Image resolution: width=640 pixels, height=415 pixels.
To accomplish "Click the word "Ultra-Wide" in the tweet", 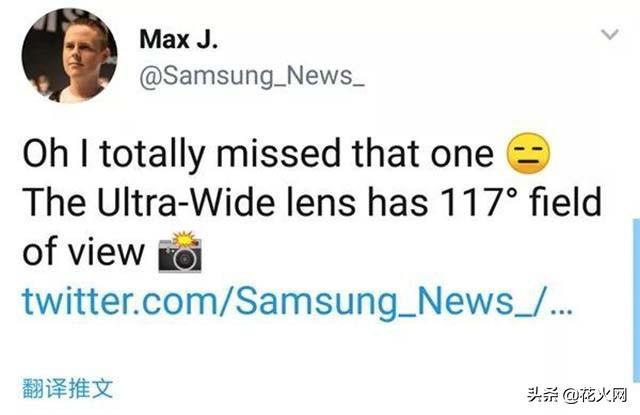I will [x=186, y=202].
